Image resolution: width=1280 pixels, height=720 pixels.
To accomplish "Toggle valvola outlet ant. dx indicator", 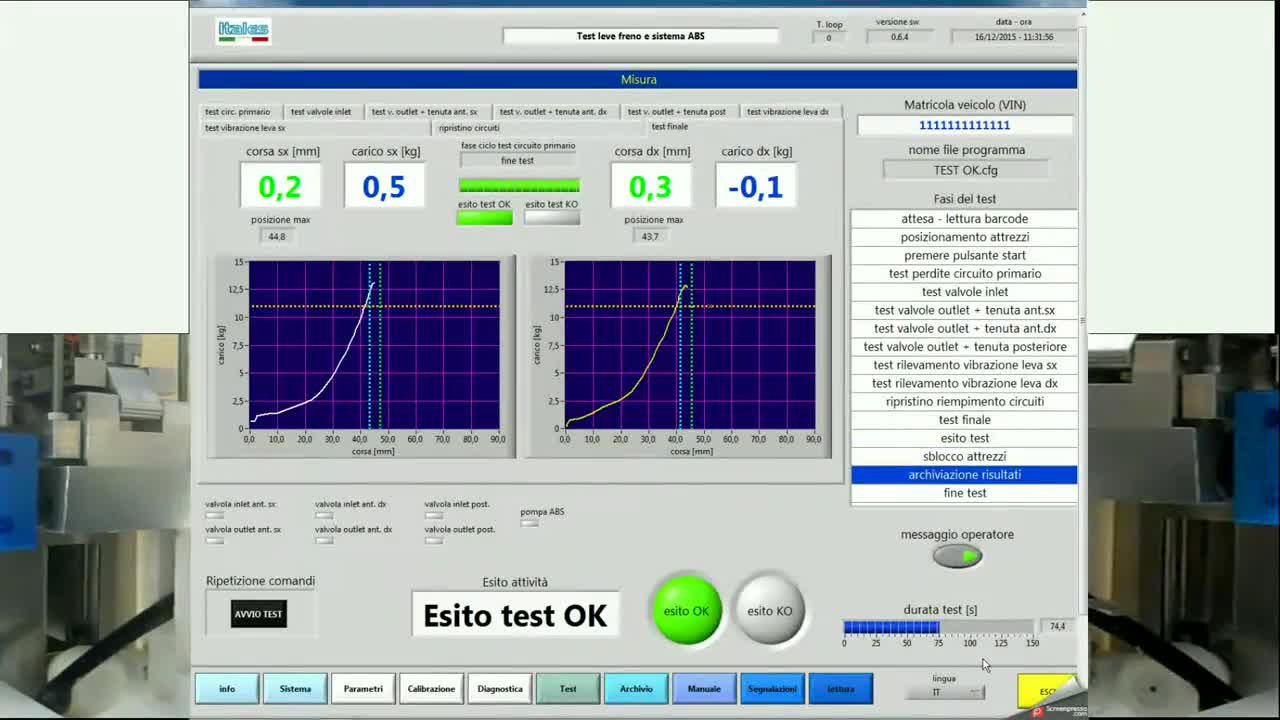I will (x=324, y=541).
